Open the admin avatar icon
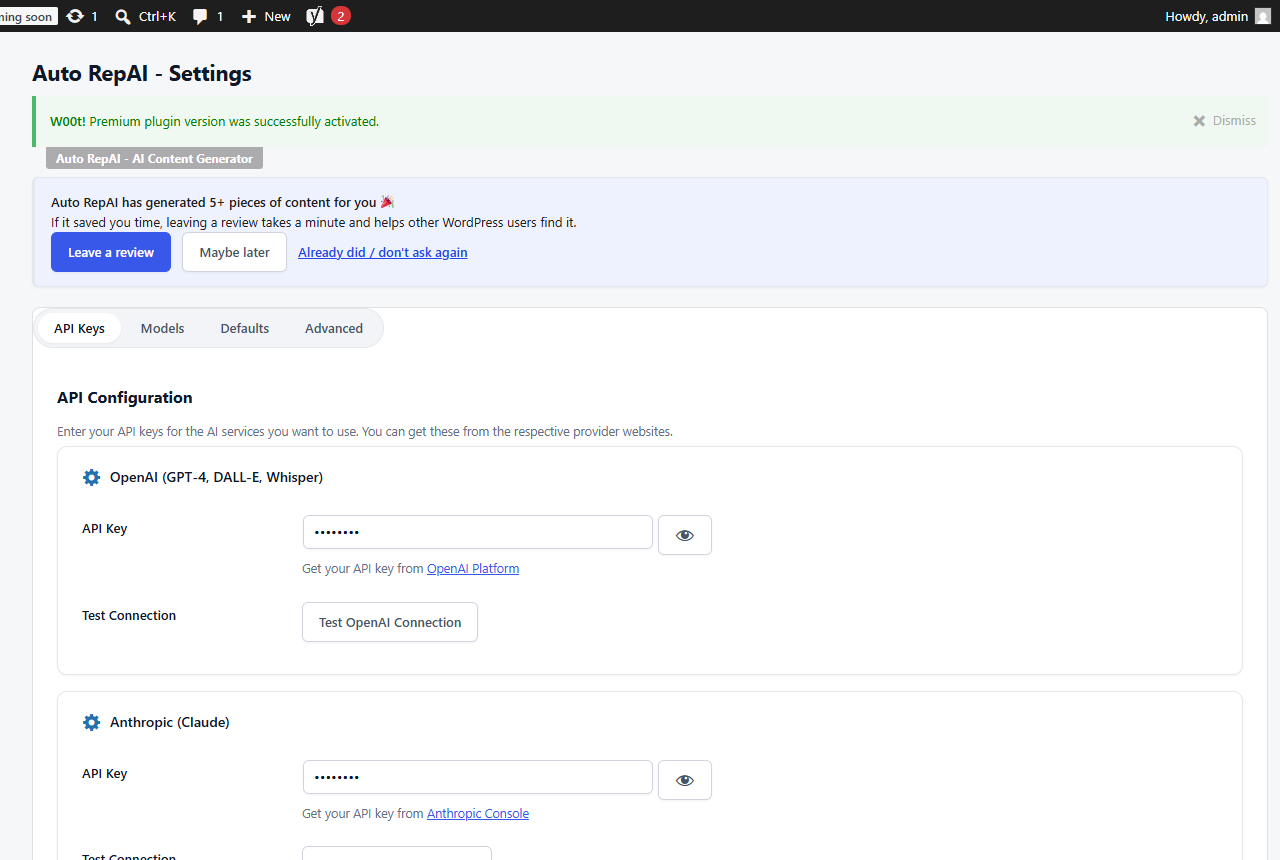 coord(1262,16)
